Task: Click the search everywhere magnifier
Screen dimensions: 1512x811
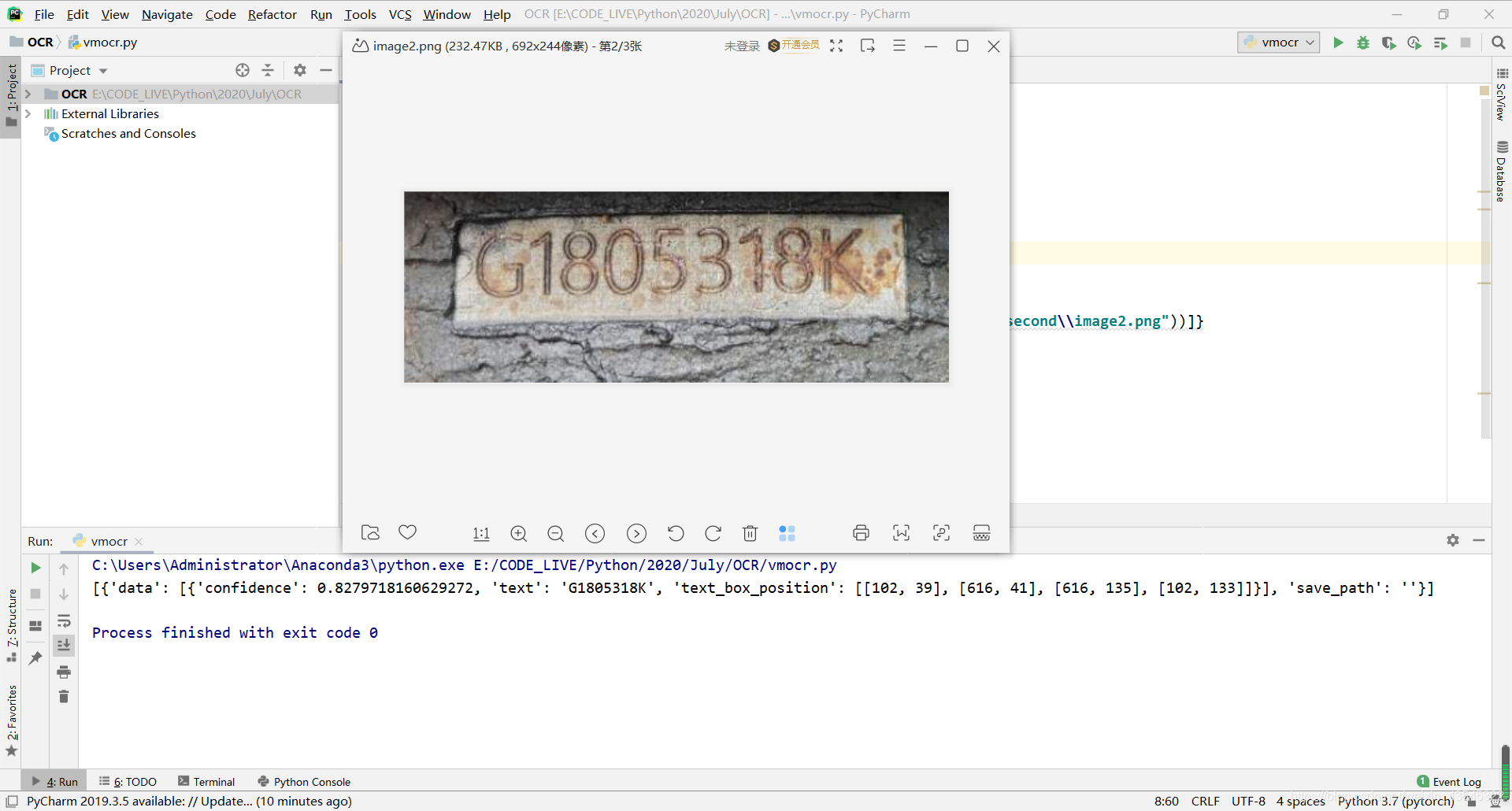Action: click(1499, 43)
